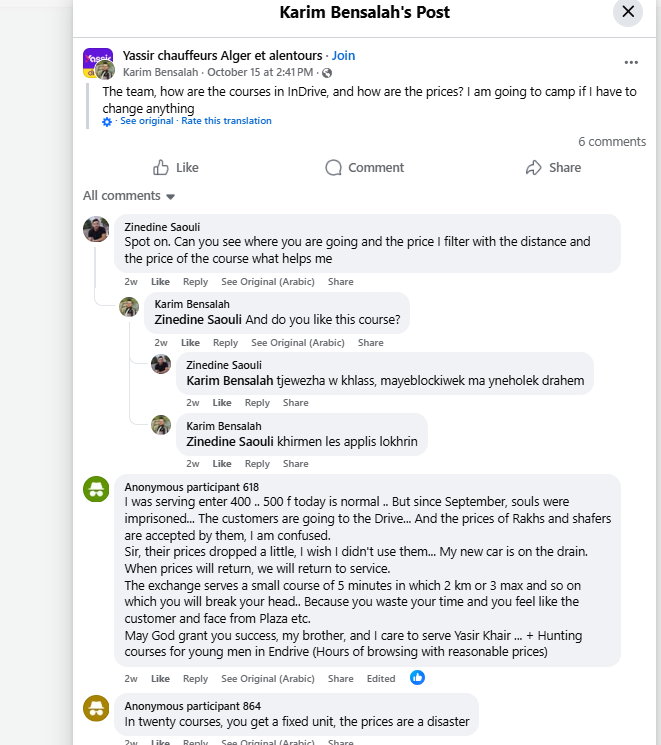The height and width of the screenshot is (745, 661).
Task: Click the blue like reaction on comment
Action: tap(417, 678)
